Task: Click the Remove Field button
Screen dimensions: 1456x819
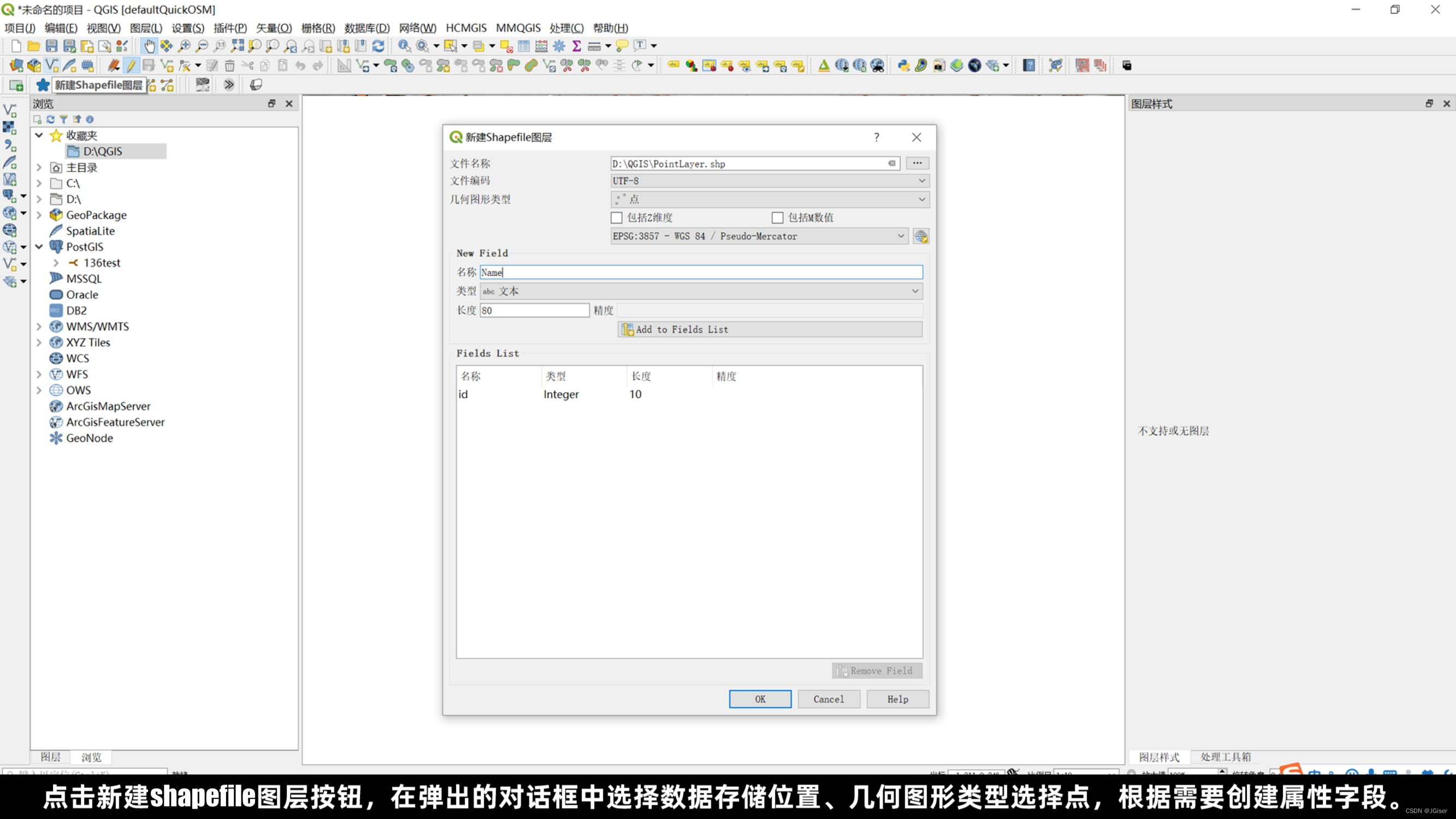Action: [877, 671]
